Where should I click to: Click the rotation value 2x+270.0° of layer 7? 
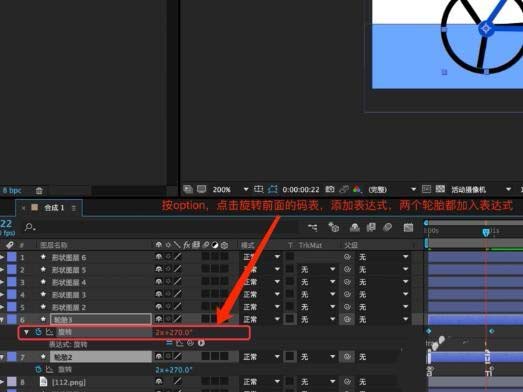click(x=174, y=370)
